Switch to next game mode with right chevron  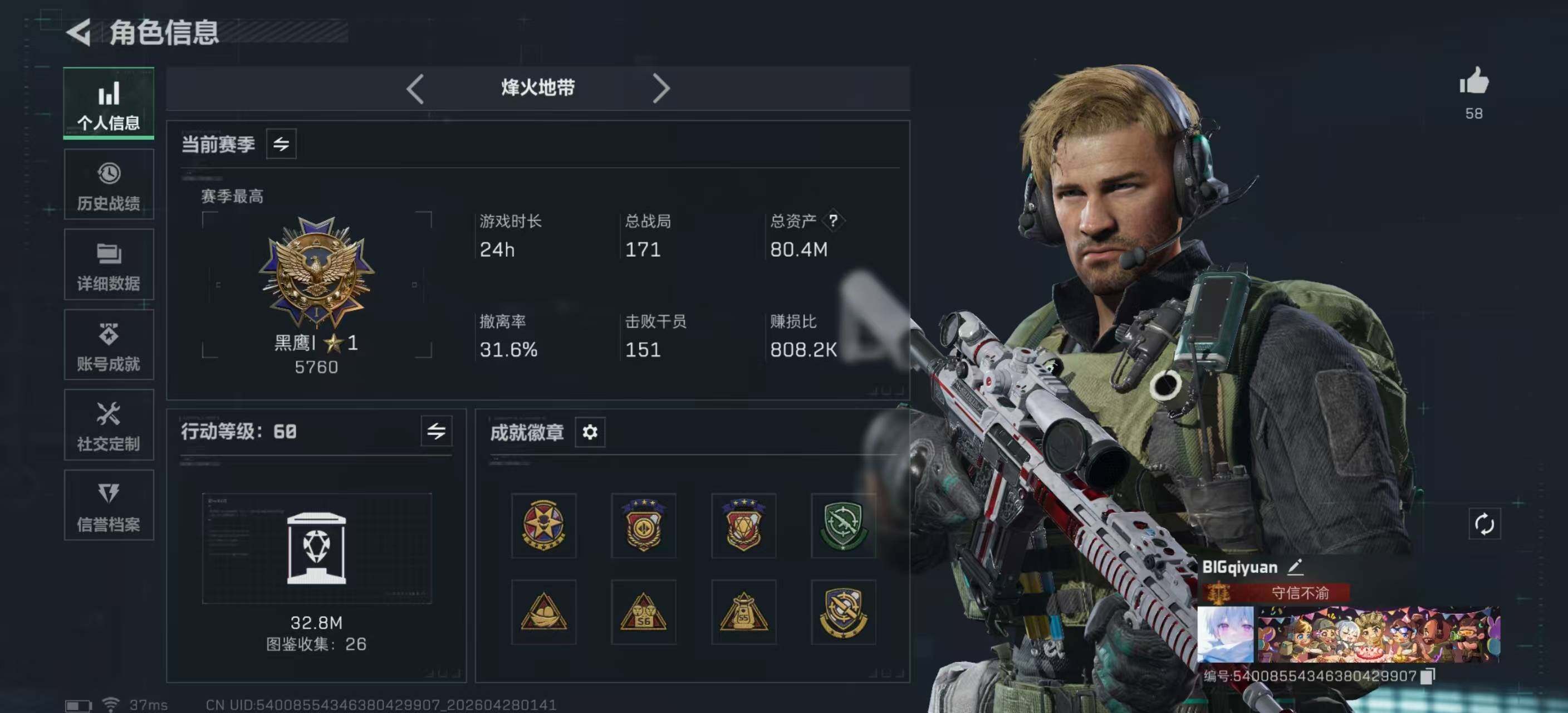(x=661, y=89)
